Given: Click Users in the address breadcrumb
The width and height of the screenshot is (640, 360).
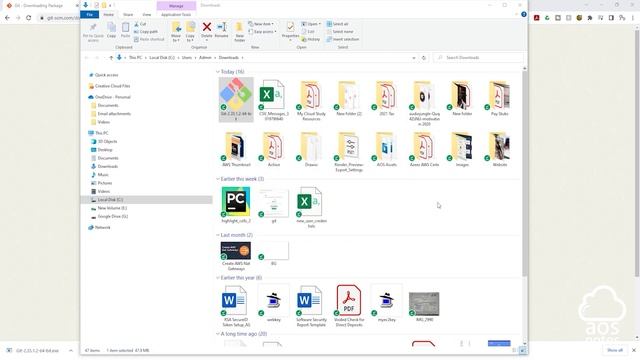Looking at the screenshot, I should pos(187,58).
